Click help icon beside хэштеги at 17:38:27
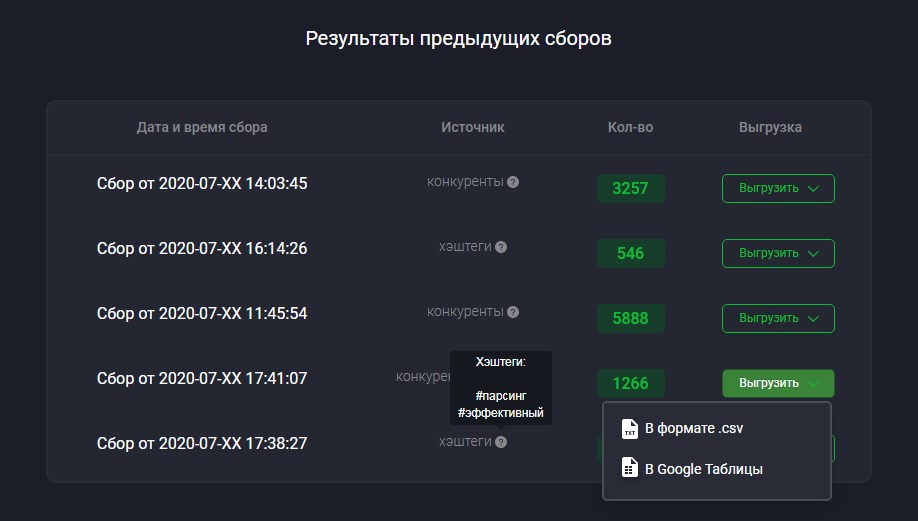918x521 pixels. (501, 442)
